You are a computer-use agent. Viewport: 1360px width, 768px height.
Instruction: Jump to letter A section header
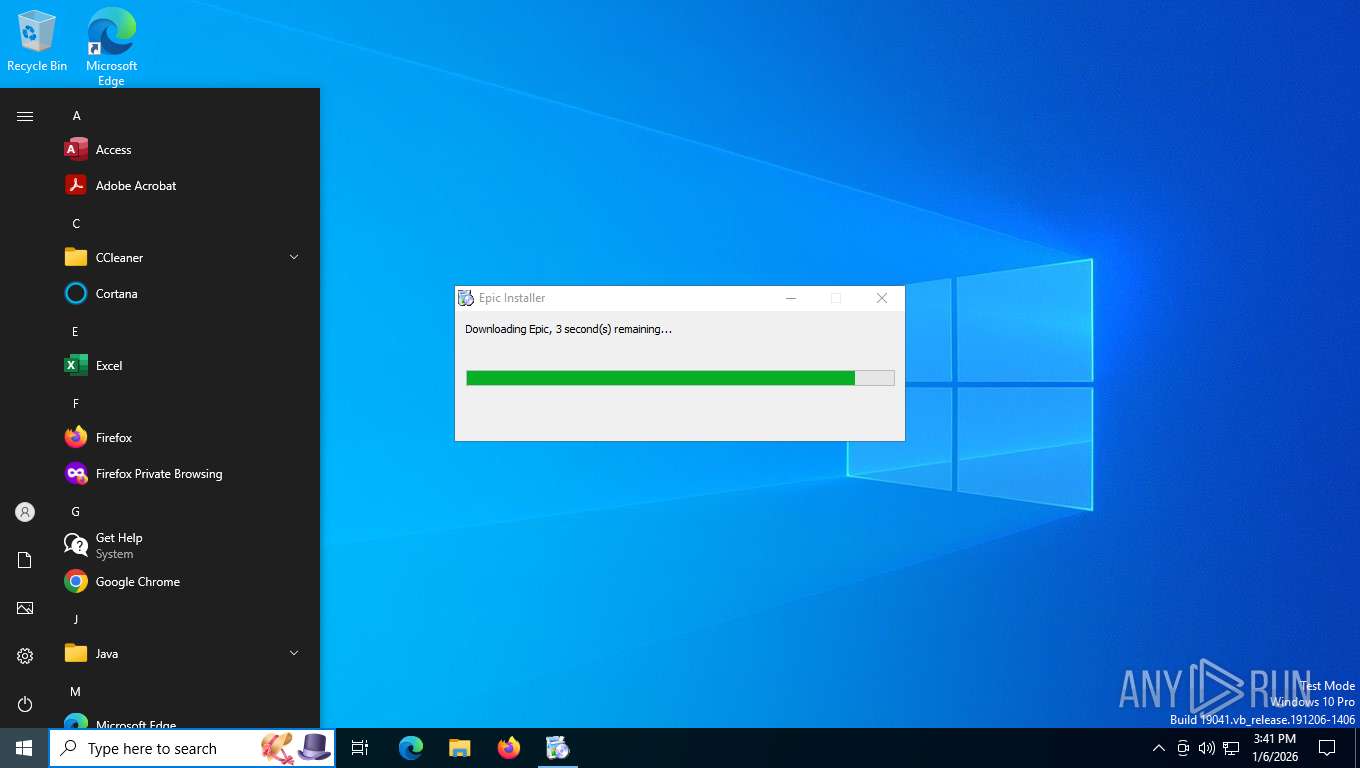pos(76,116)
